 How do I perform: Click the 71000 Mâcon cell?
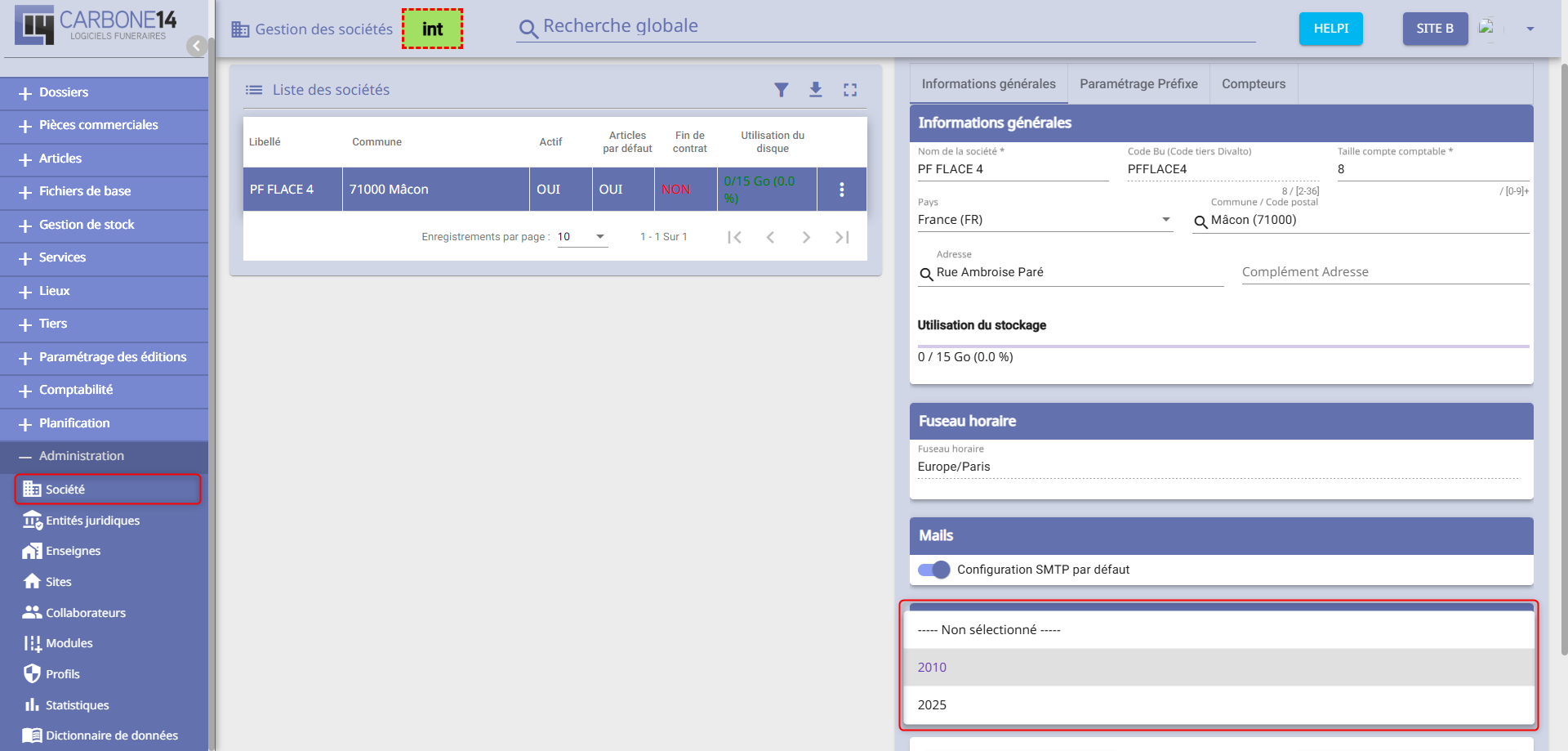tap(436, 190)
